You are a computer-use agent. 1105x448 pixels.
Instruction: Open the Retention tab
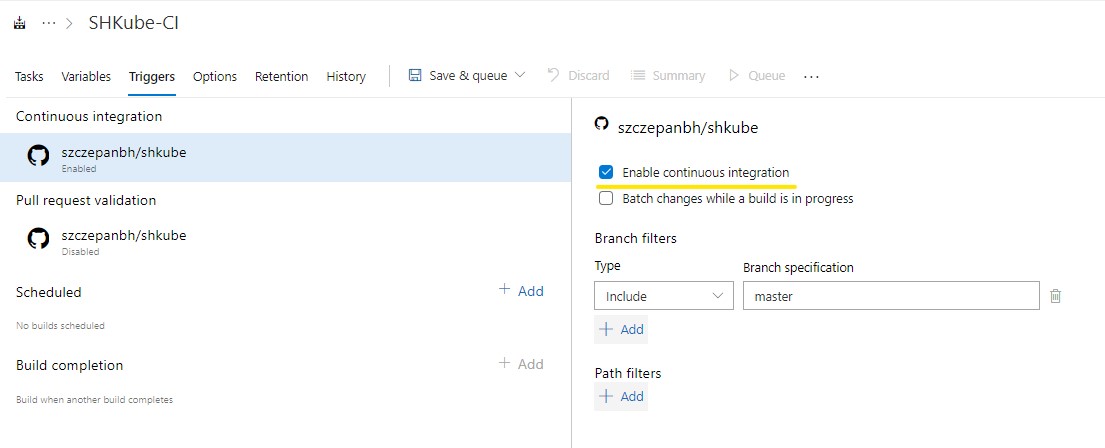pos(281,76)
